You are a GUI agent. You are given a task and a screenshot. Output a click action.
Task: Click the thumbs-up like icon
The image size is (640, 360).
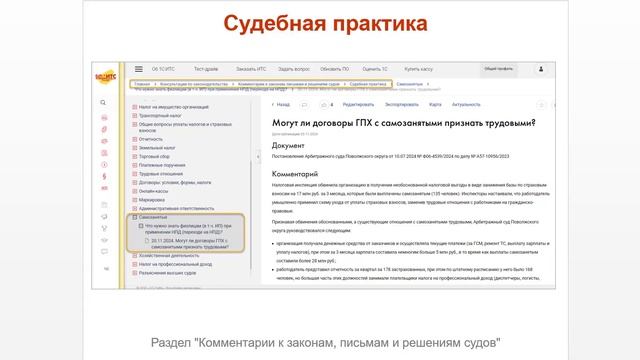coord(324,105)
